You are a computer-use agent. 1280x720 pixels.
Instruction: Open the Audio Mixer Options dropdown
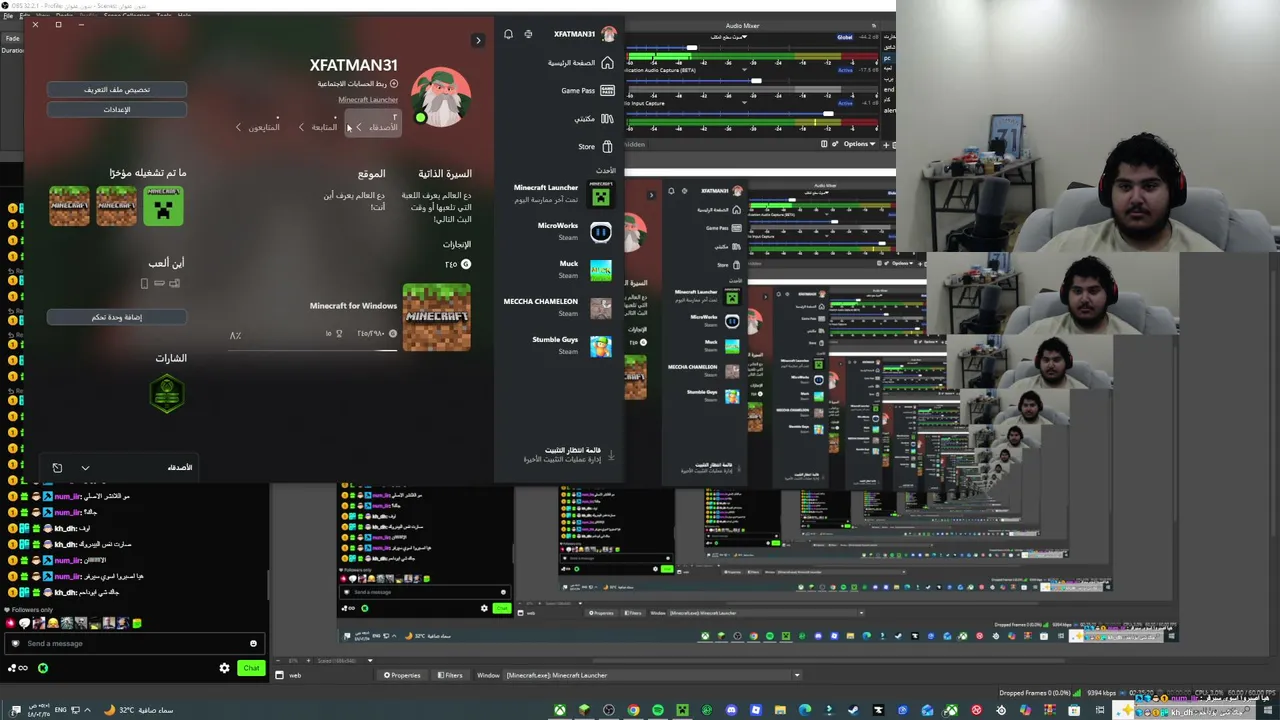point(859,144)
